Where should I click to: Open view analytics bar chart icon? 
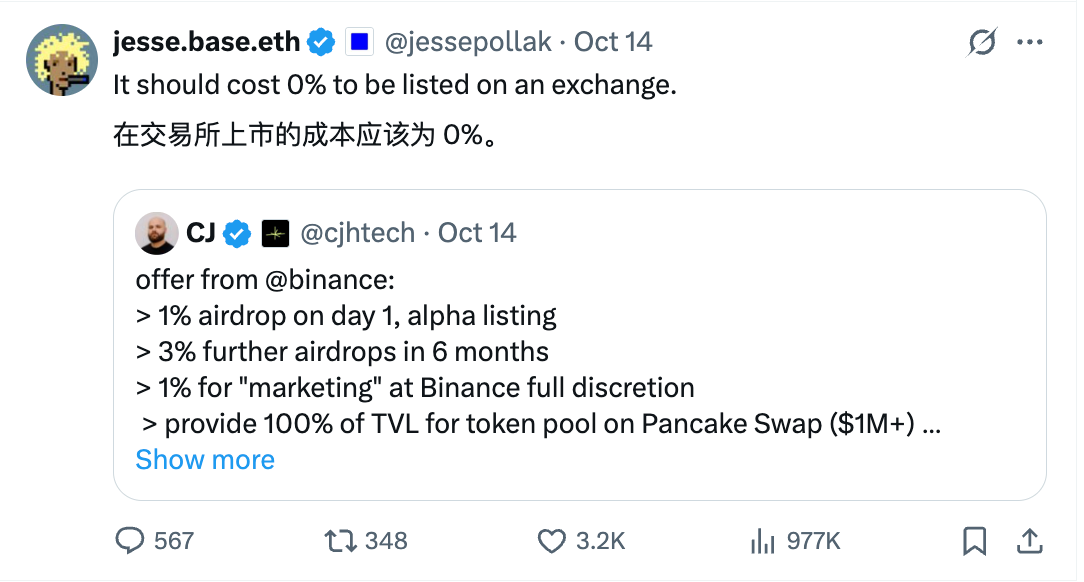click(763, 541)
